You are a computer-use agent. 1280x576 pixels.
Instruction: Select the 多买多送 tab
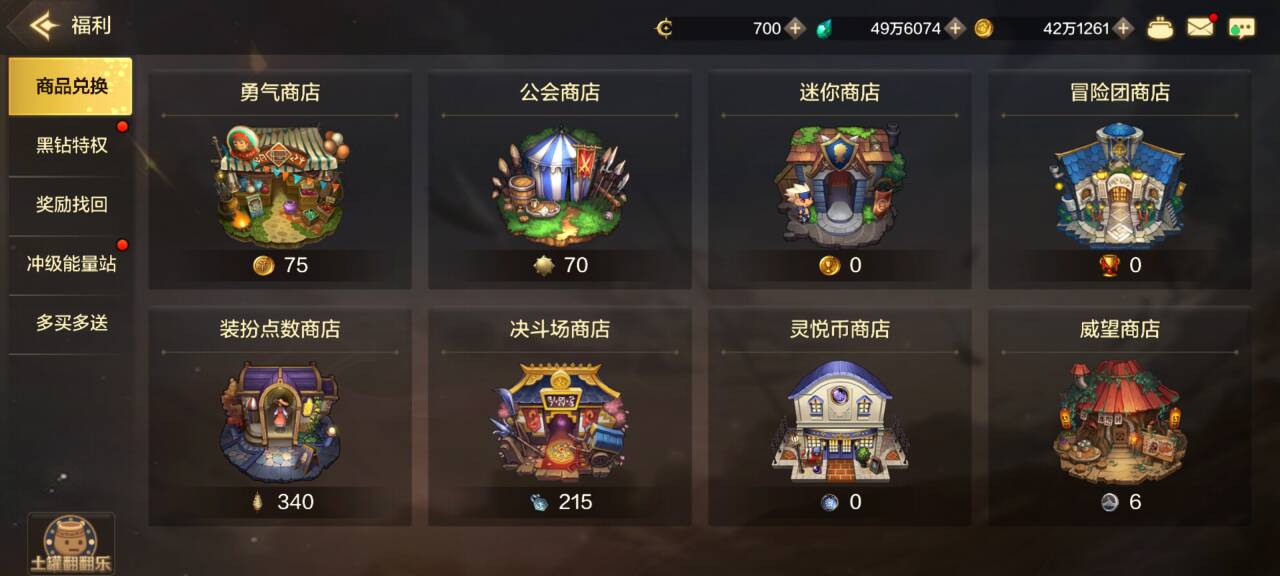[x=71, y=323]
